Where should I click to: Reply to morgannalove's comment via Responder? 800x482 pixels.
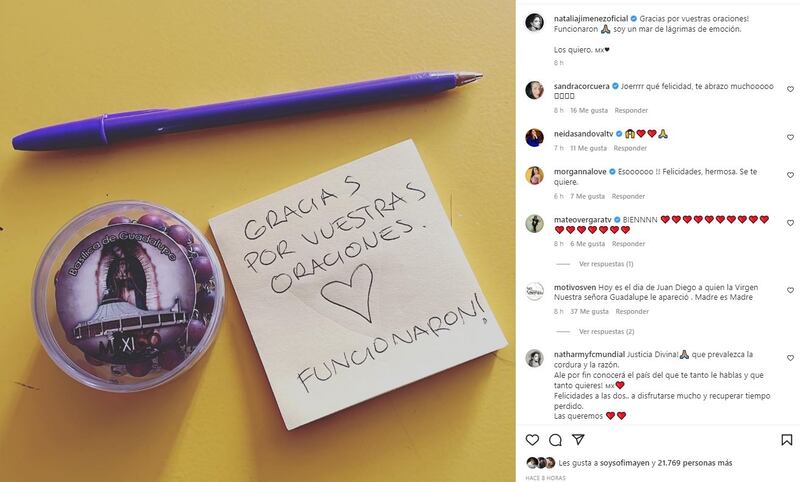point(628,196)
